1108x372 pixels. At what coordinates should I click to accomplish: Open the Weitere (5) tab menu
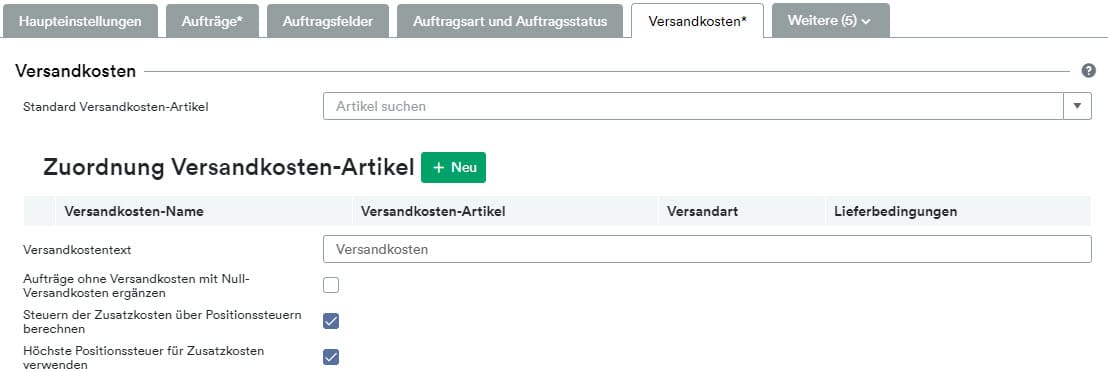[830, 21]
